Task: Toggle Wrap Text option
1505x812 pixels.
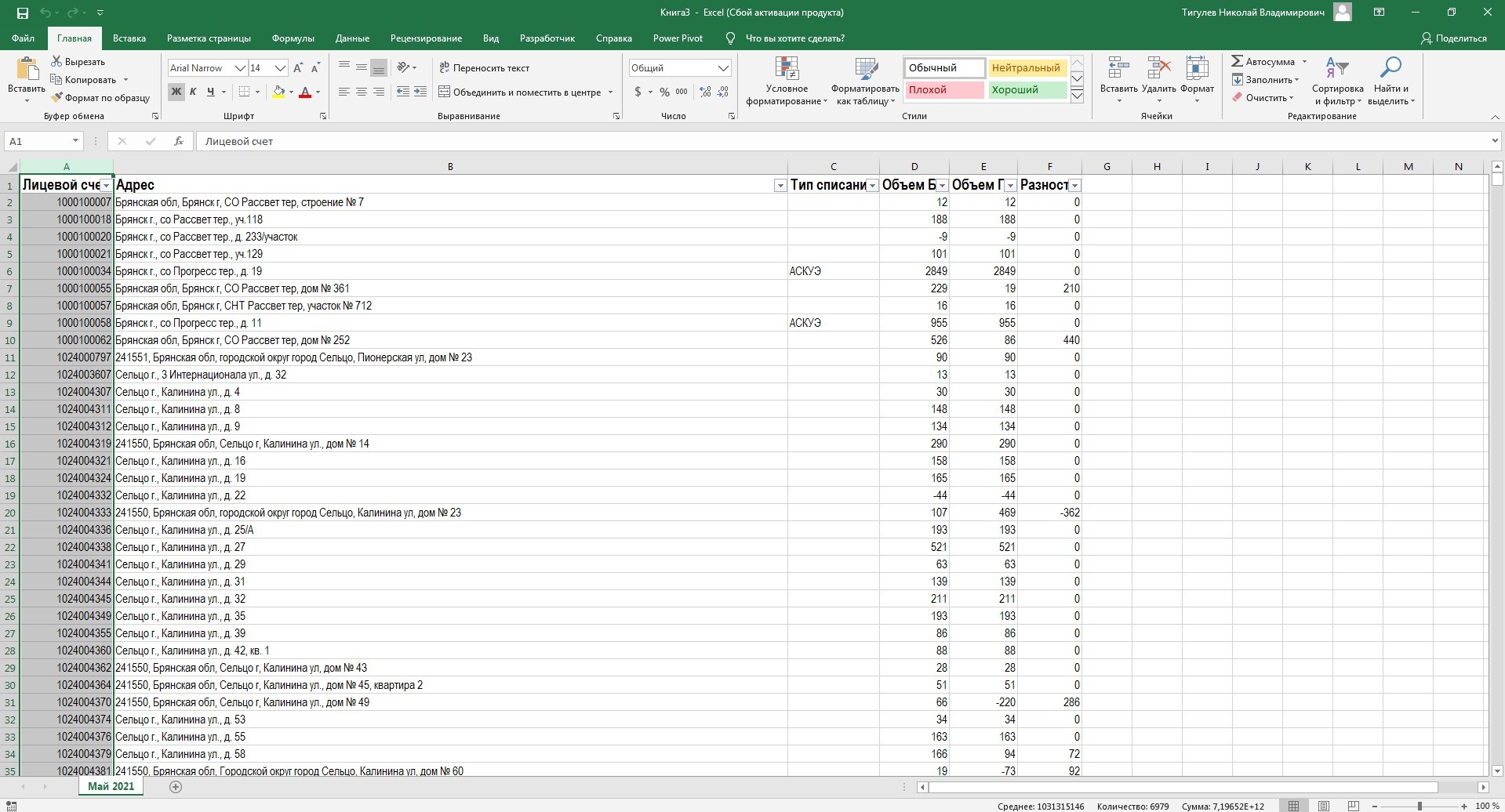Action: [484, 68]
